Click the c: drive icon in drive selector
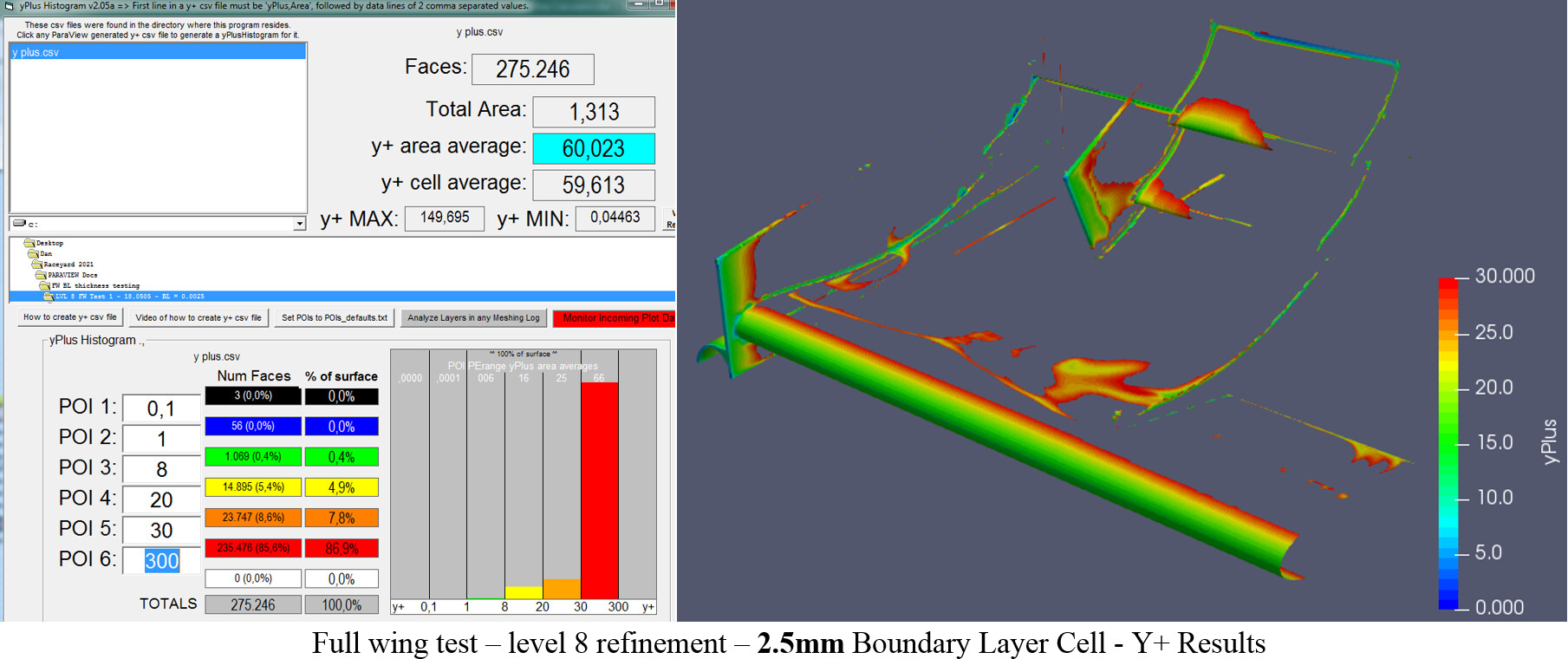This screenshot has height=659, width=1568. coord(19,224)
